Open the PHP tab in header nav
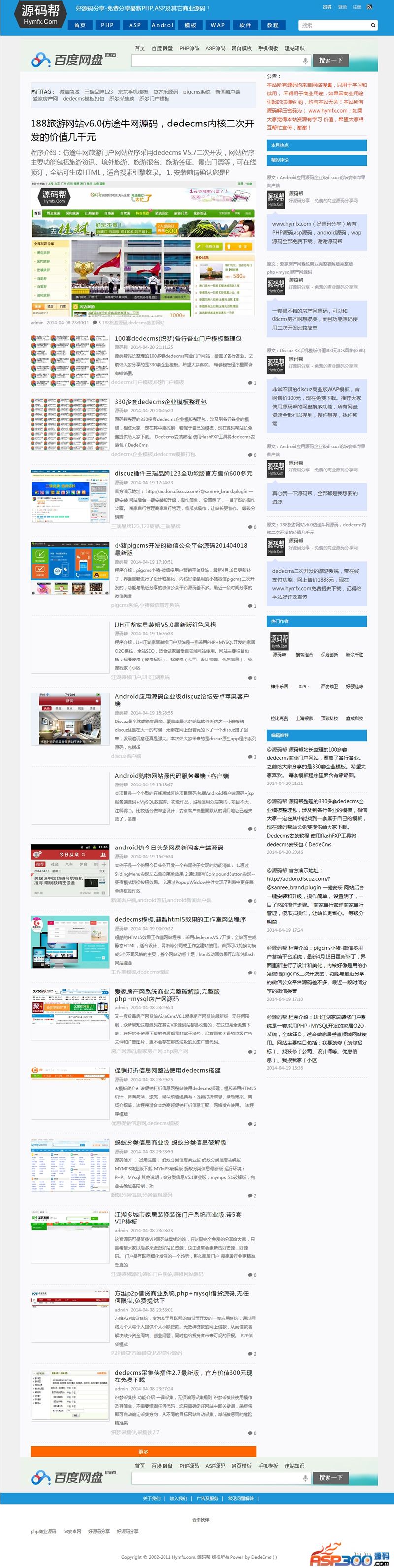This screenshot has width=394, height=1568. pos(107,25)
